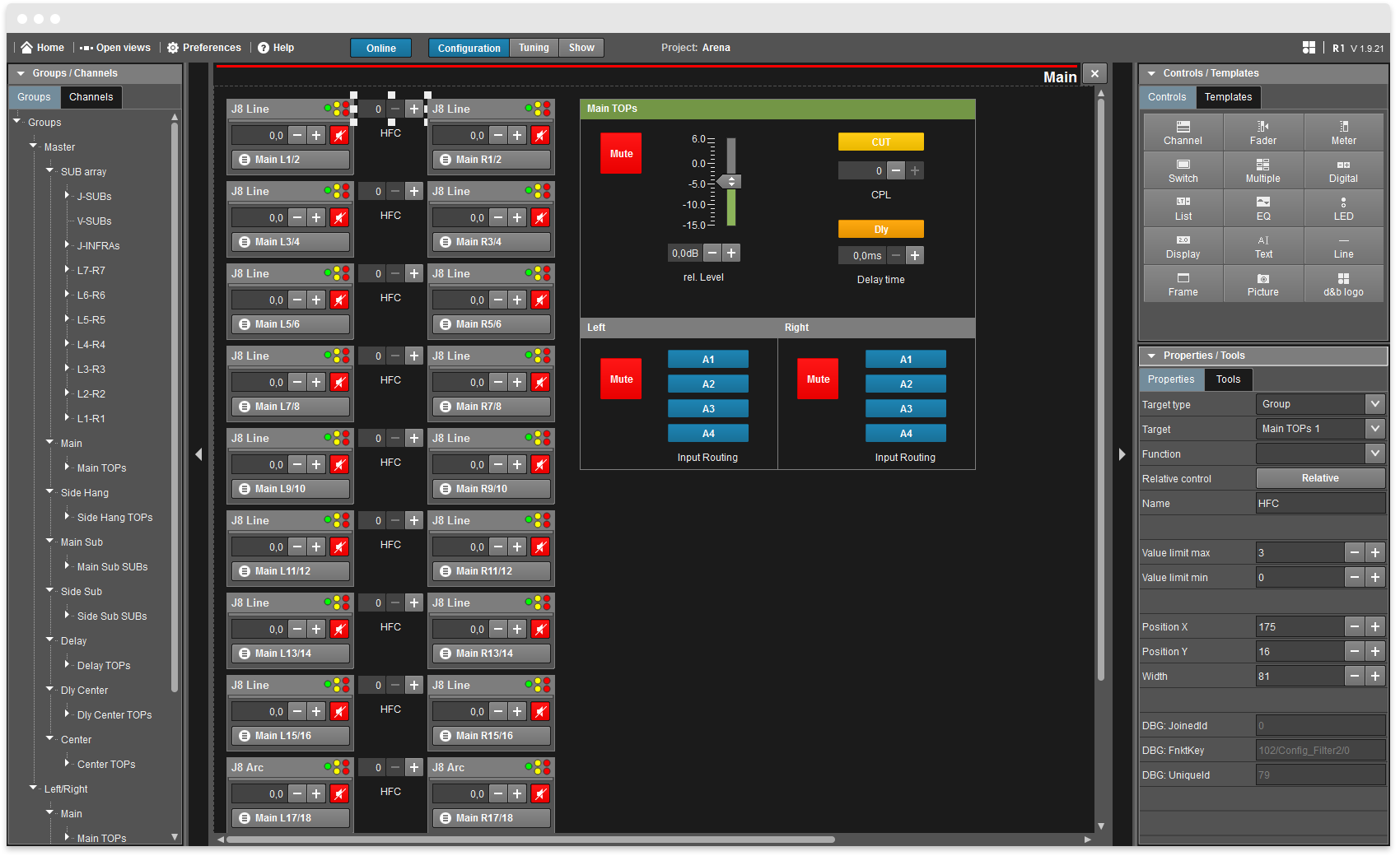Choose the List control icon
Screen dimensions: 1400x856
(x=1183, y=207)
